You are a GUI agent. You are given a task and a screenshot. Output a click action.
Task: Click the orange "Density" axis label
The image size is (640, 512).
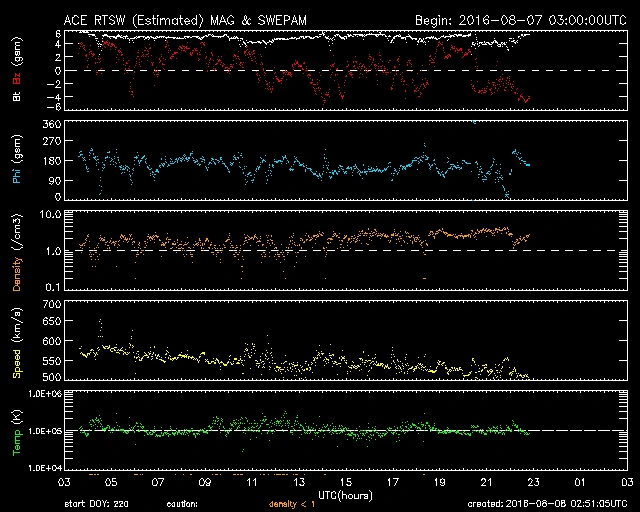tap(17, 273)
